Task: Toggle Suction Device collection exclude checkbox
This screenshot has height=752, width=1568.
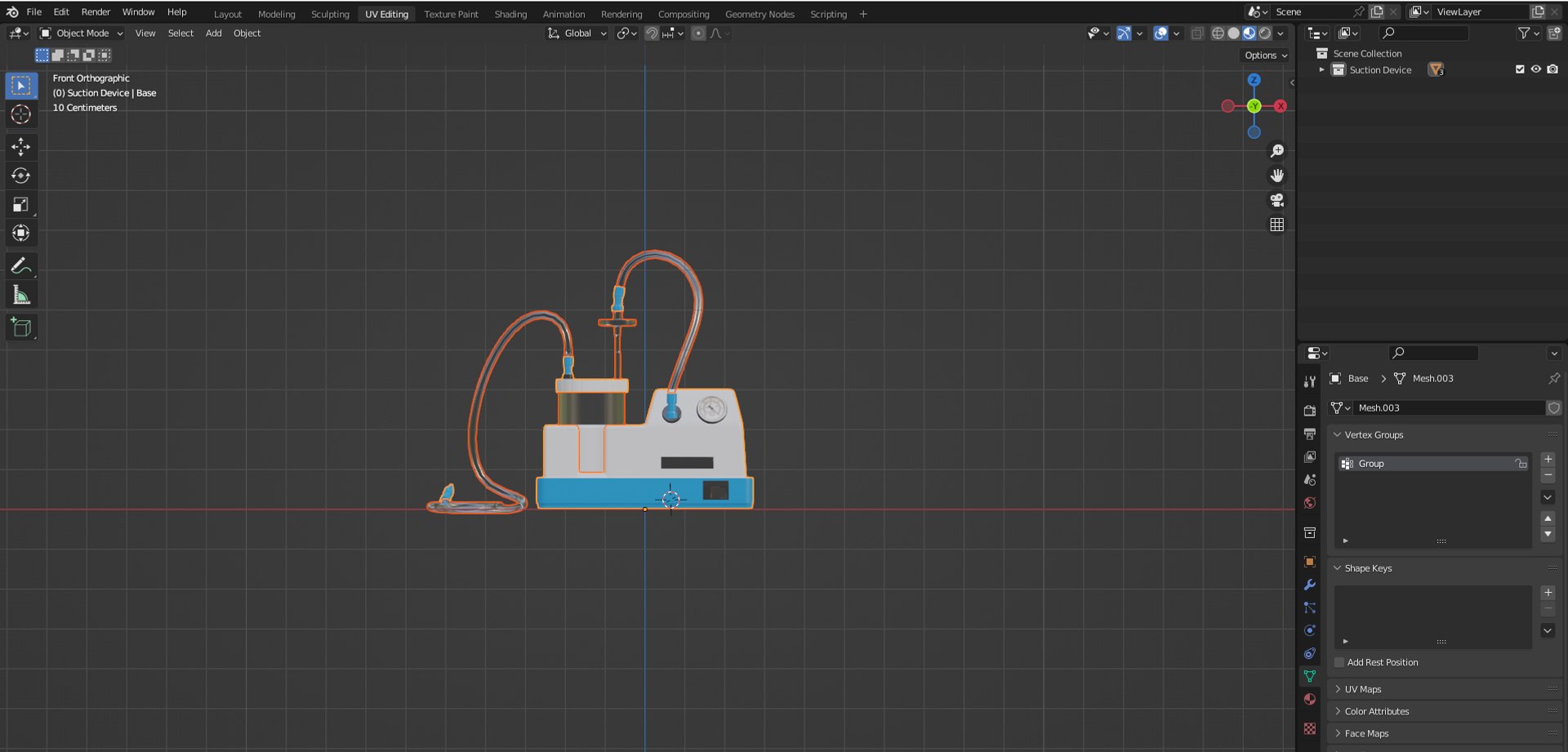Action: pyautogui.click(x=1520, y=69)
